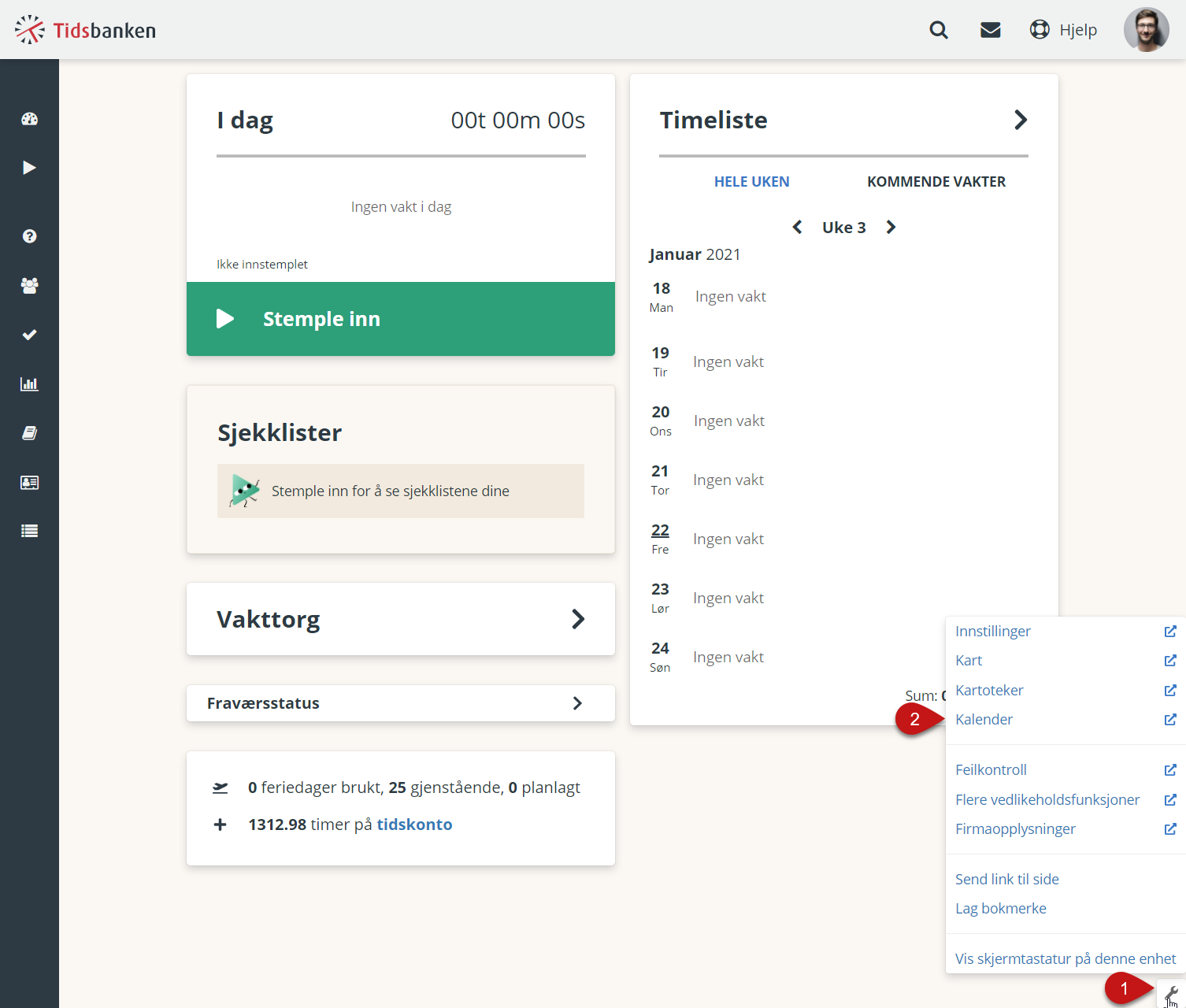Viewport: 1186px width, 1008px height.
Task: Open the bar chart sidebar icon
Action: click(x=29, y=384)
